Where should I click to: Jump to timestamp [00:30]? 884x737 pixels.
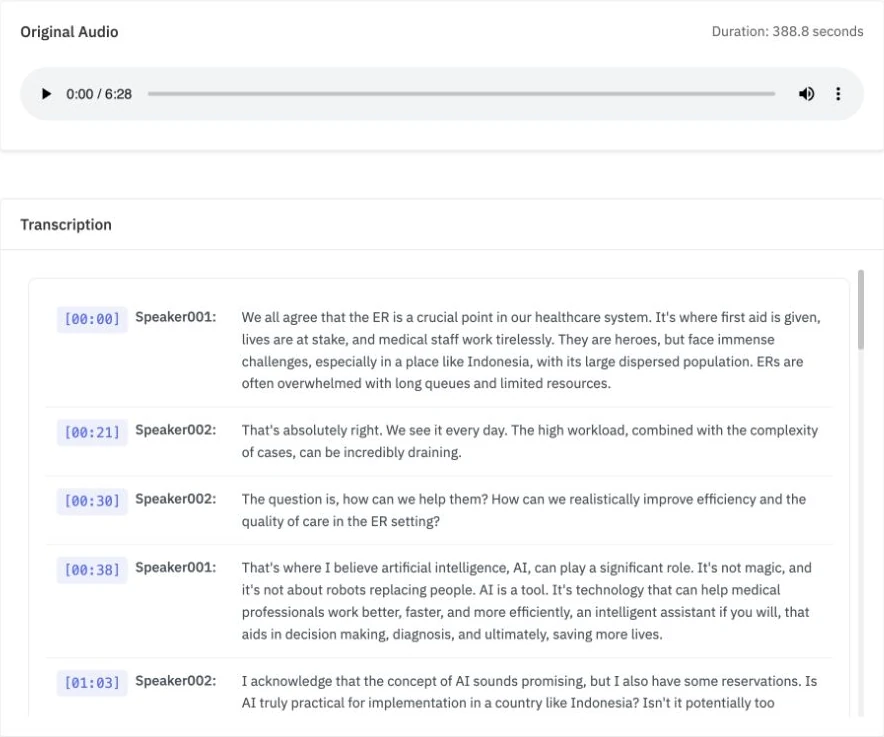92,501
